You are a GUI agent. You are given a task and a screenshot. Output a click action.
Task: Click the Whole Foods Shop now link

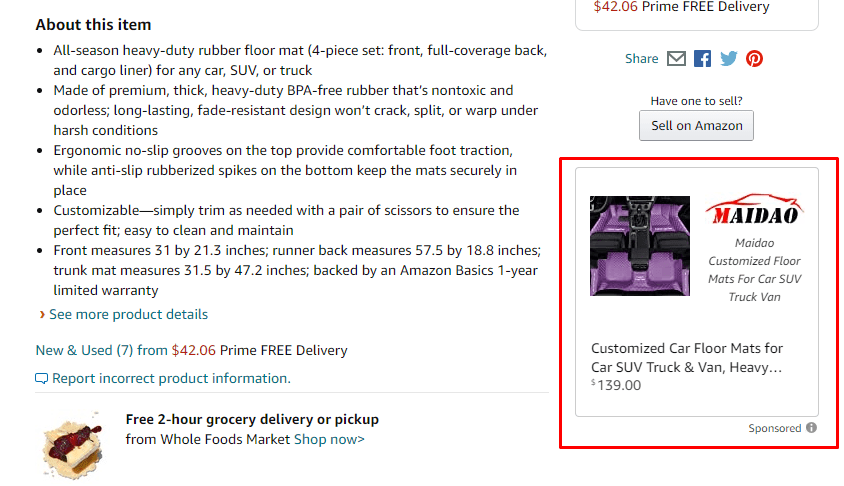(x=329, y=439)
